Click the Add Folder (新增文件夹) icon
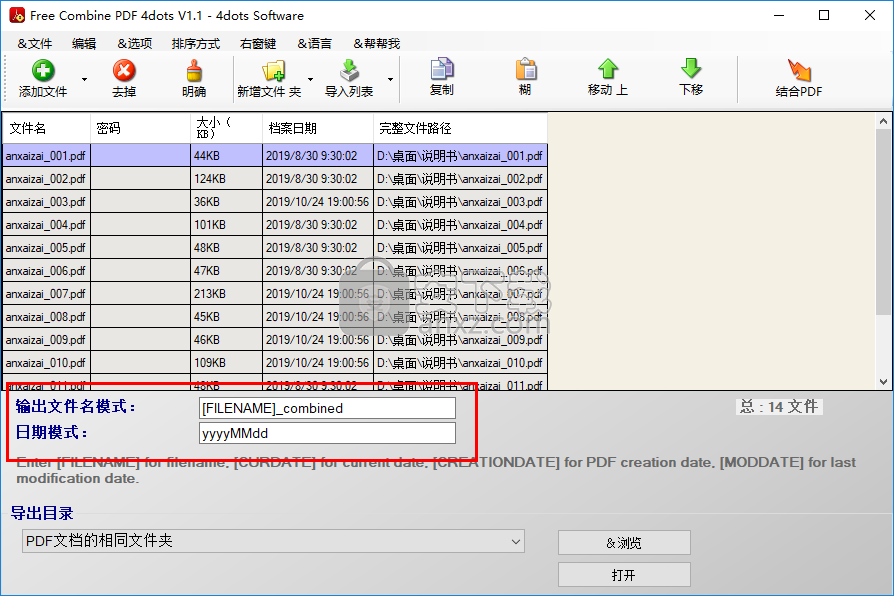This screenshot has width=894, height=596. point(273,71)
